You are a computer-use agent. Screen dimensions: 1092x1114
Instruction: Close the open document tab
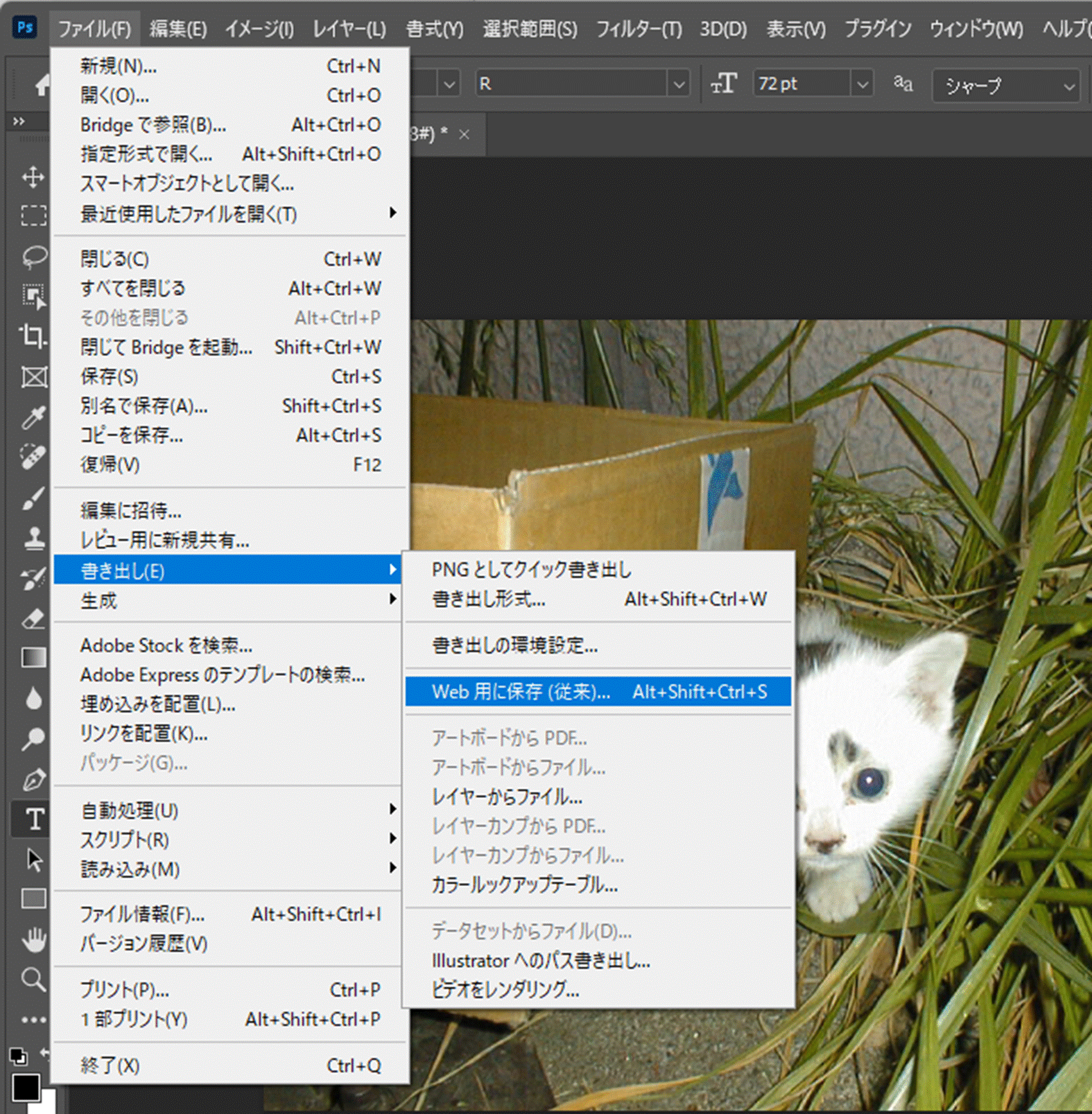coord(464,135)
